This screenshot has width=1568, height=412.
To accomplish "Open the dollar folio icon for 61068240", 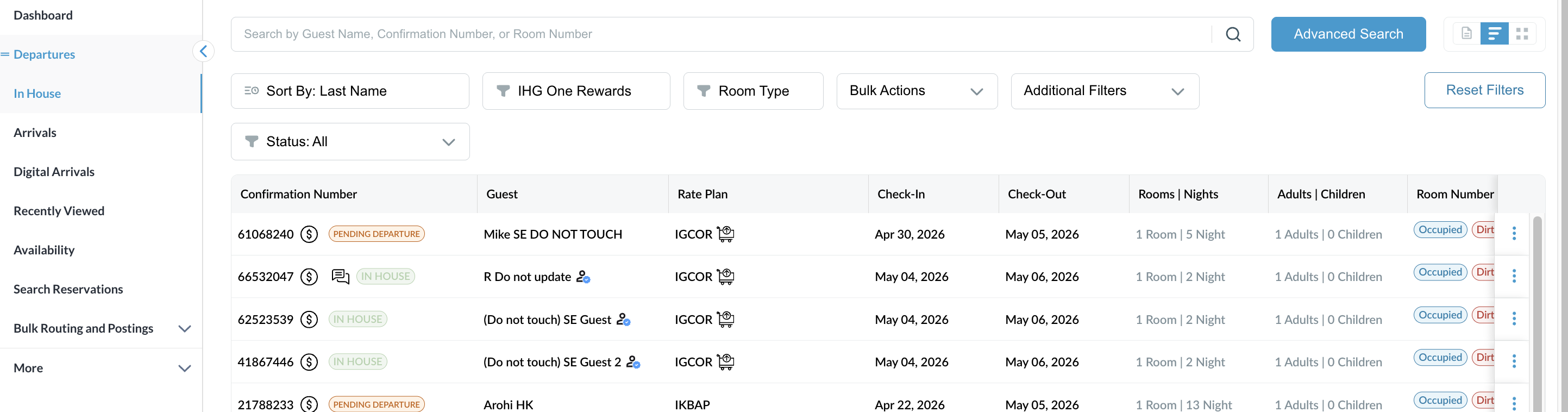I will pos(309,234).
